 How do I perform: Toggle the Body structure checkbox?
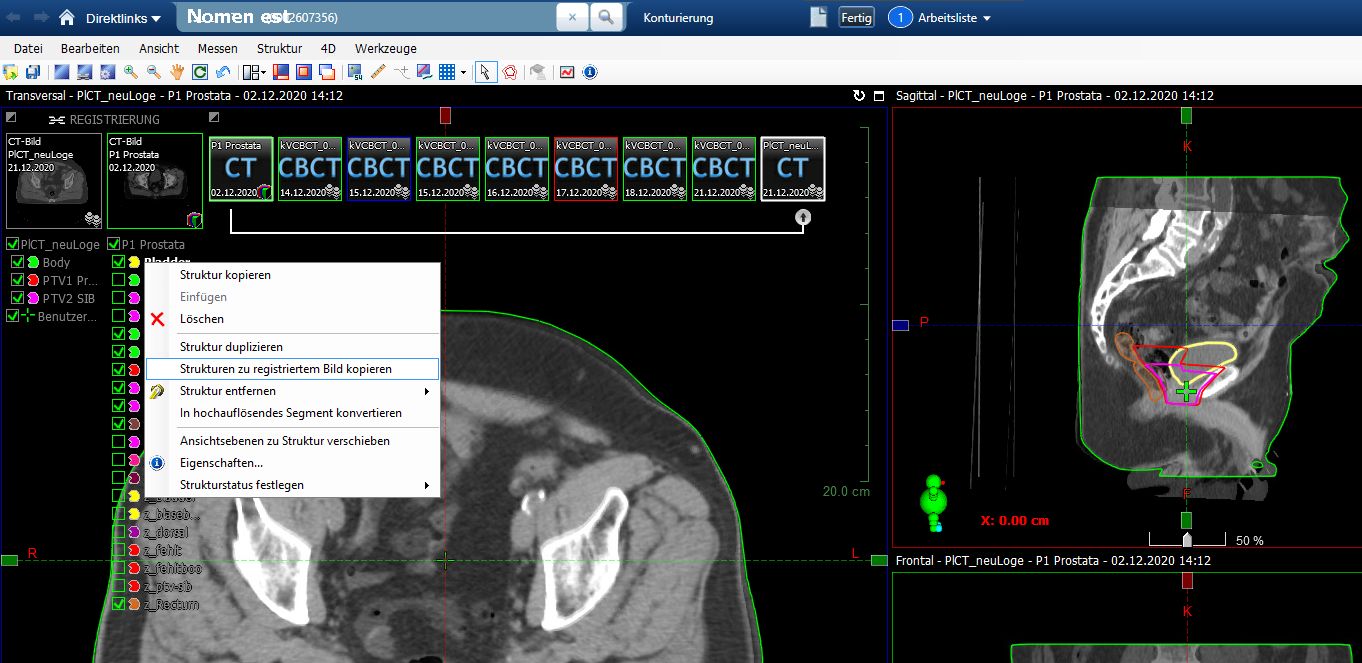click(17, 262)
